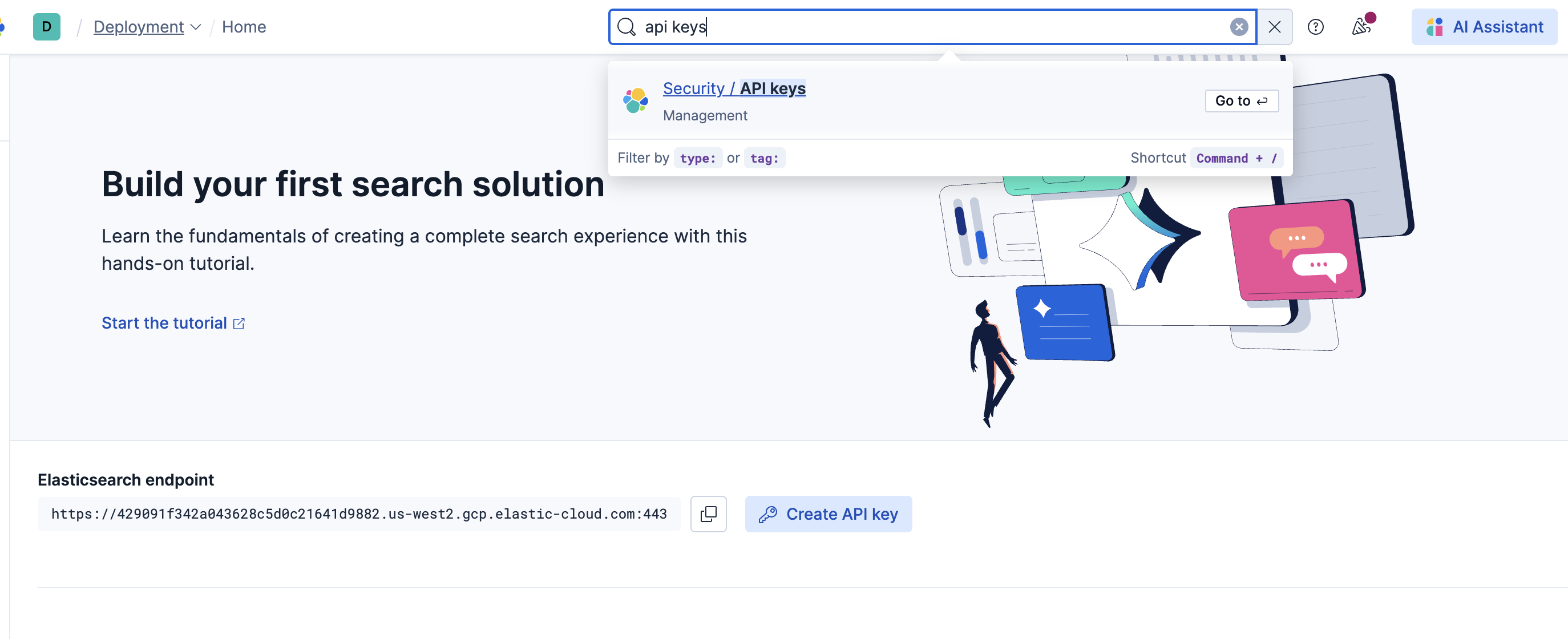
Task: Clear the search text using the circular X icon
Action: pos(1239,26)
